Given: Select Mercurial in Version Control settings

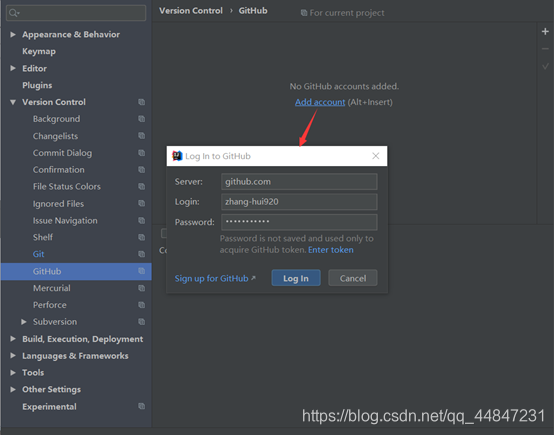Looking at the screenshot, I should (x=52, y=288).
